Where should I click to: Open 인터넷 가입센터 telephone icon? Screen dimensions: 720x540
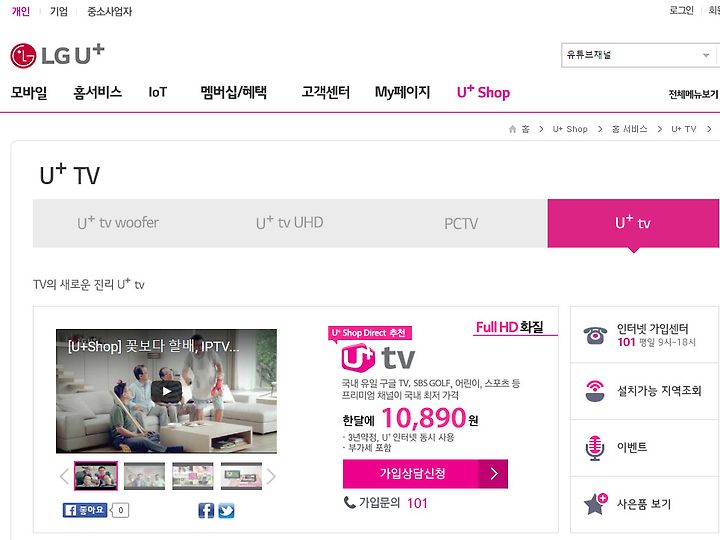(595, 335)
